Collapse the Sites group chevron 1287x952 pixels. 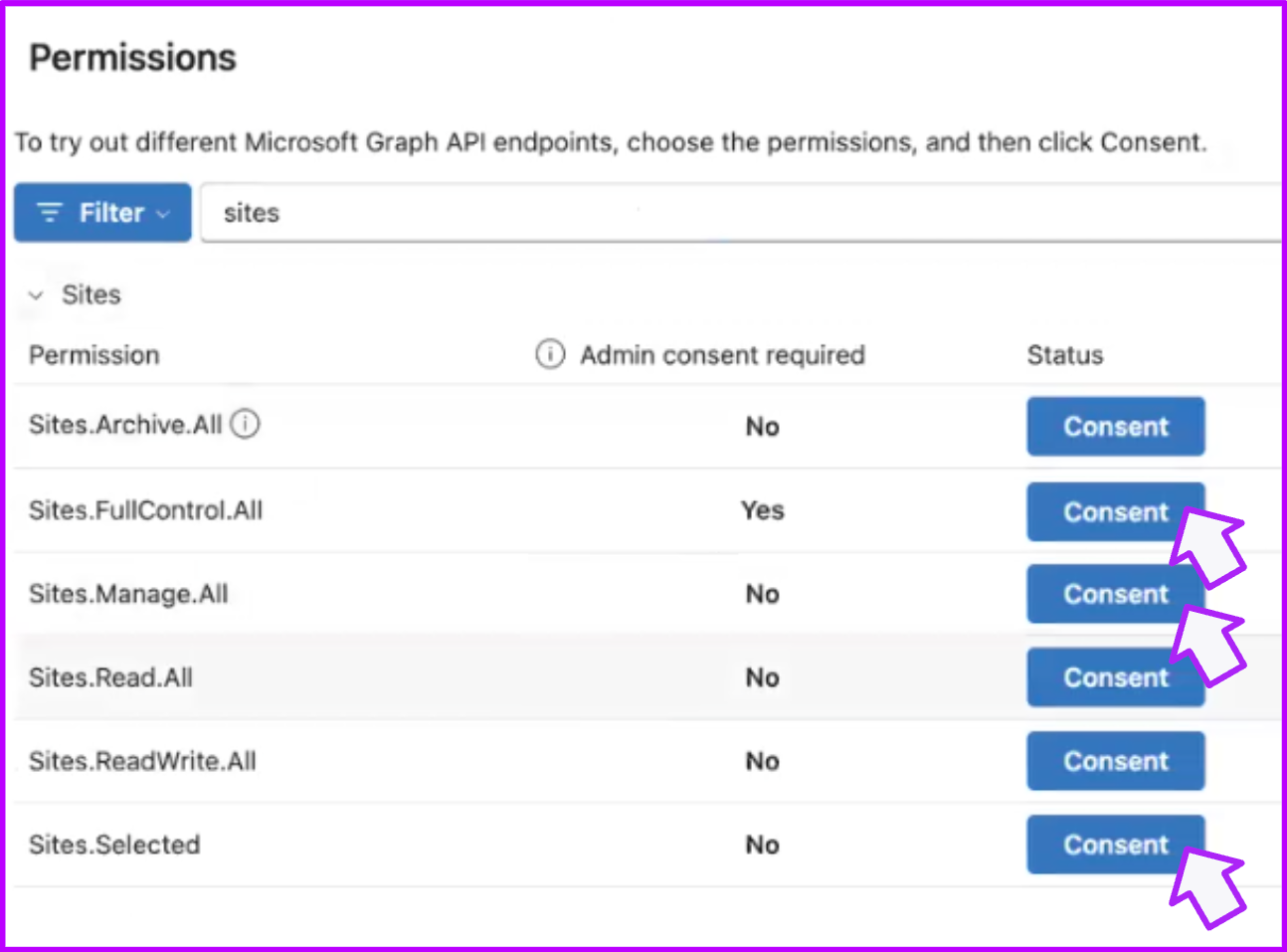coord(36,295)
